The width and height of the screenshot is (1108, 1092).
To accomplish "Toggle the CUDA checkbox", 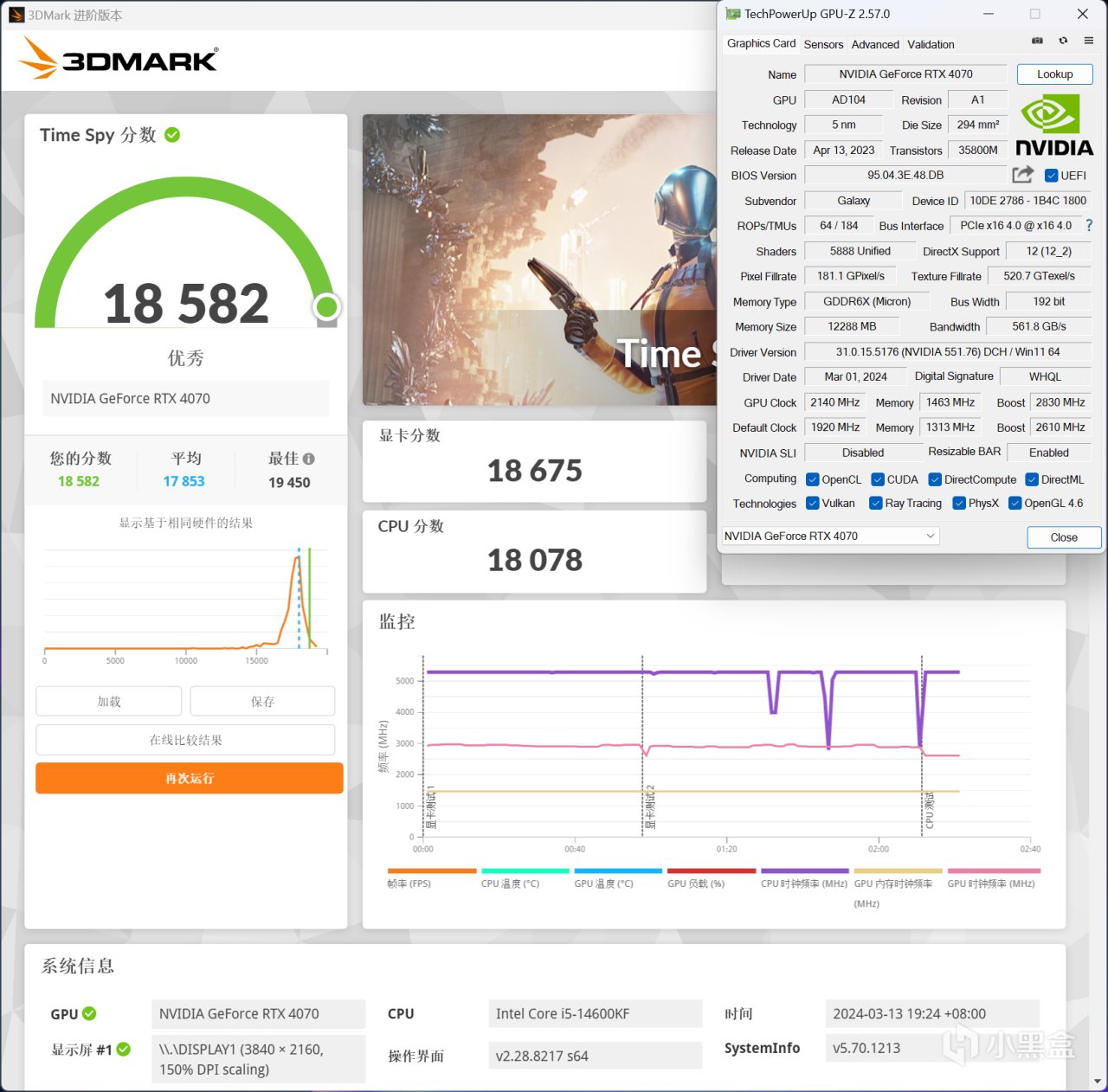I will (878, 479).
